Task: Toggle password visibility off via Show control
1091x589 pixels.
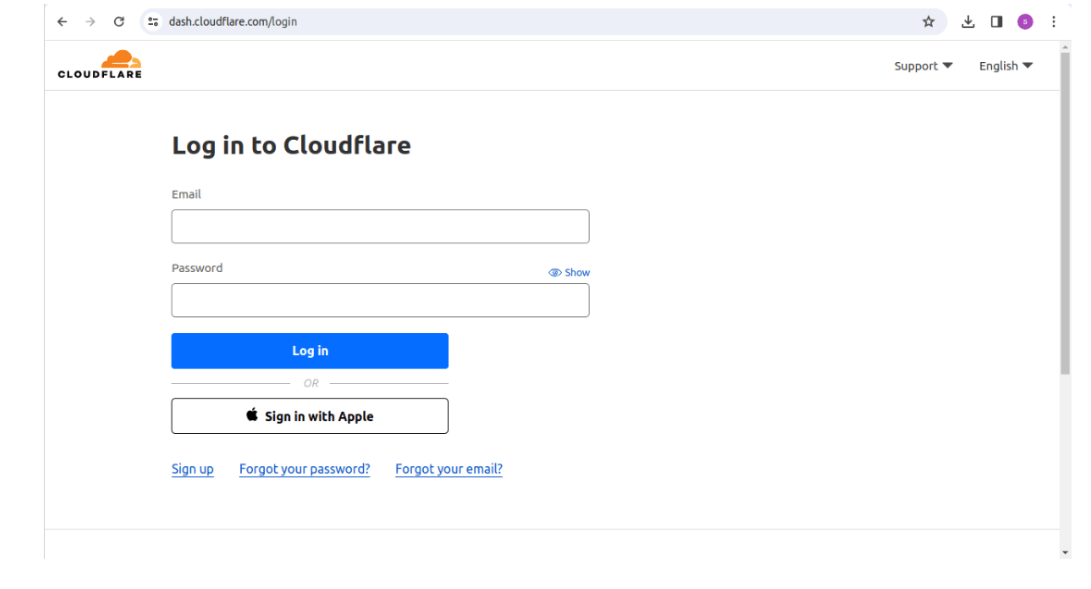Action: (x=575, y=272)
